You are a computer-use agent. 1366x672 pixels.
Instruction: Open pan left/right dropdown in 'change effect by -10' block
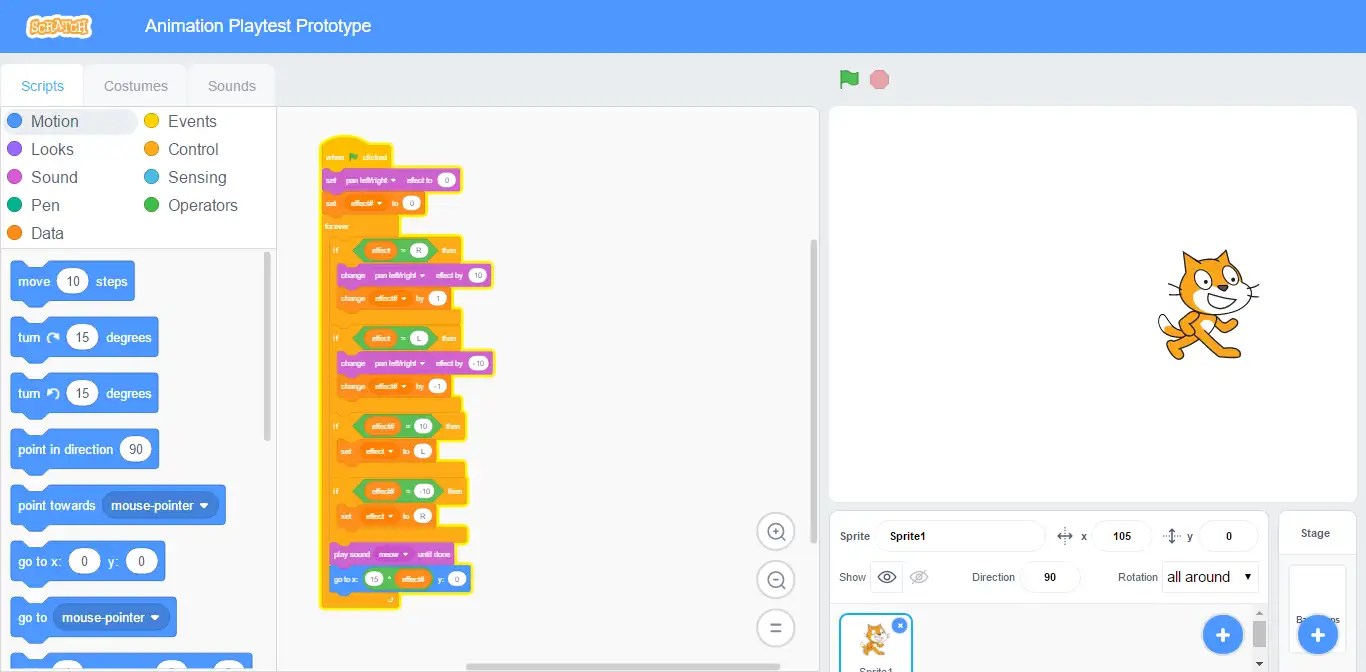point(399,363)
